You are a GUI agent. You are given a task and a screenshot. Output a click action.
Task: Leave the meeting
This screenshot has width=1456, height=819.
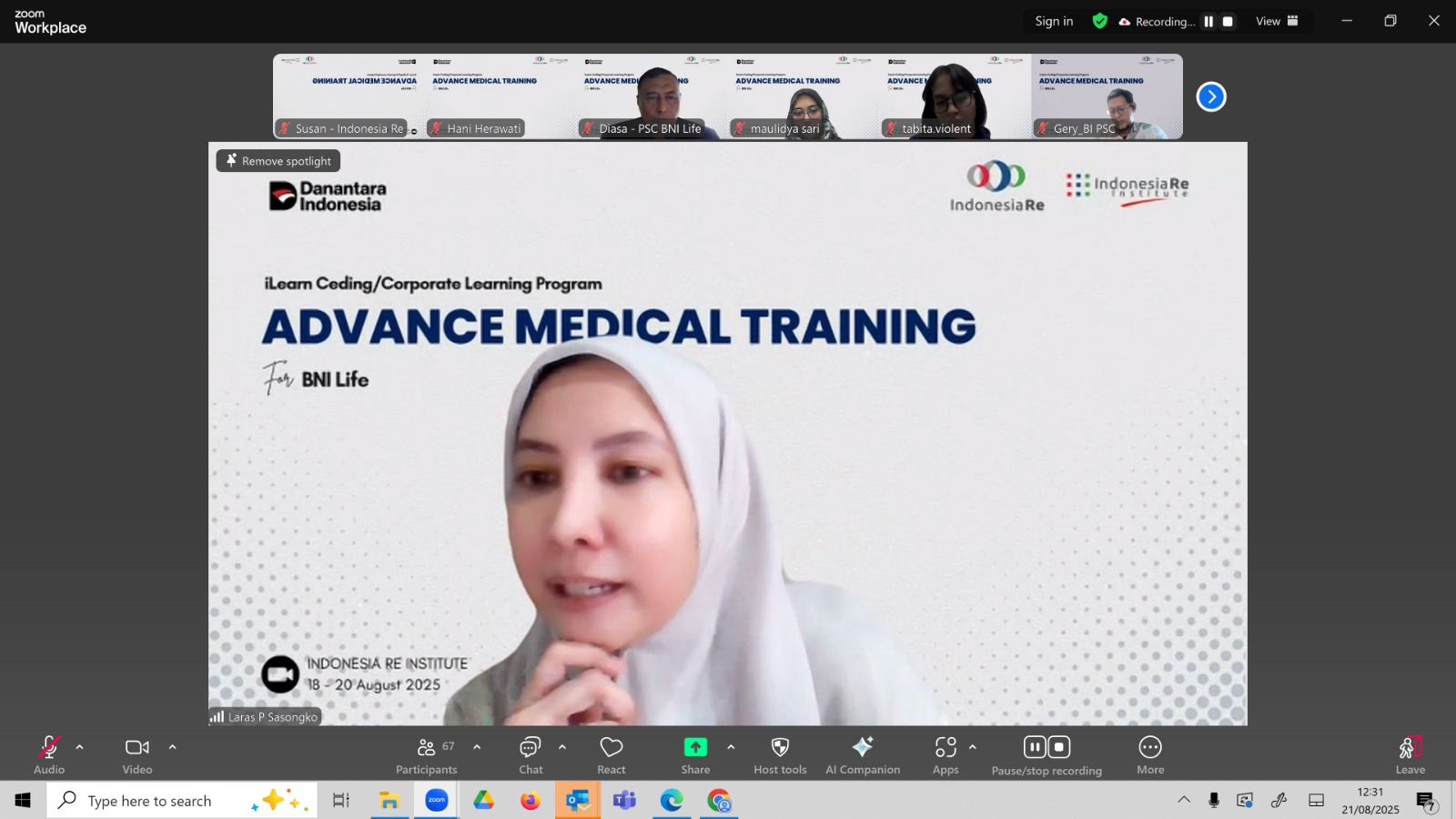pos(1410,754)
